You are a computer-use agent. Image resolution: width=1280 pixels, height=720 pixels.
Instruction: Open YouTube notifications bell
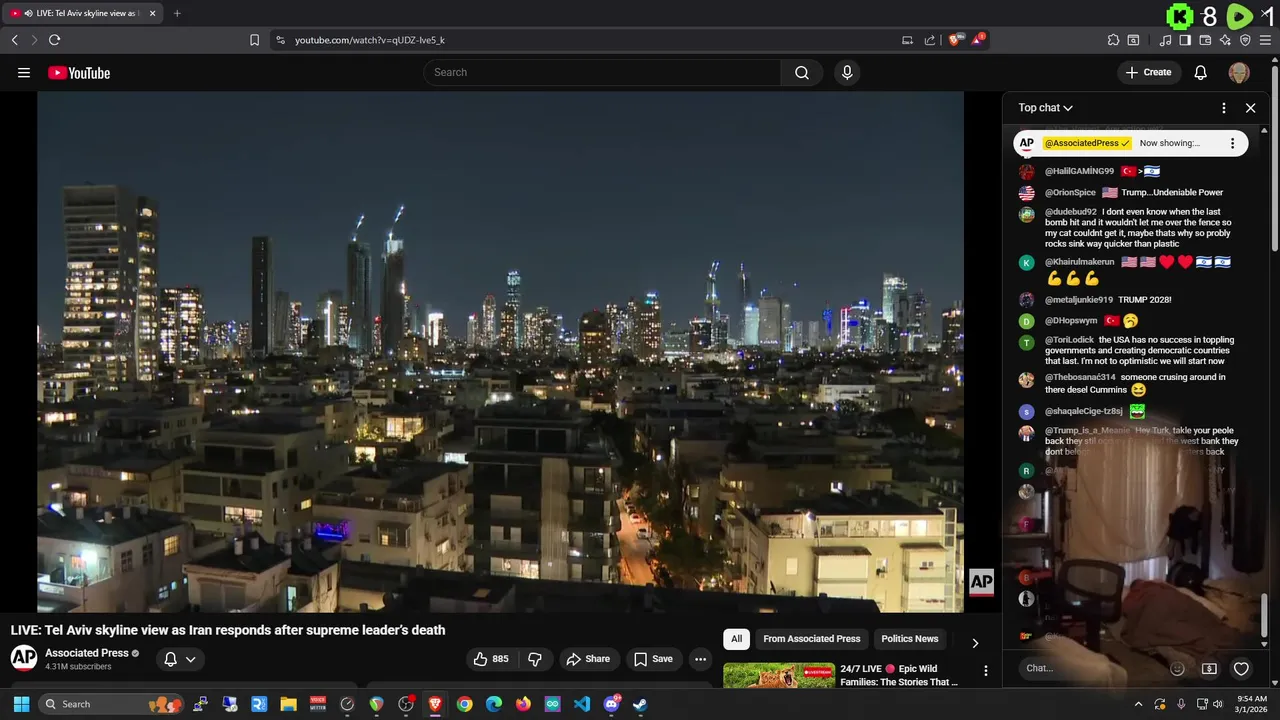[x=1201, y=72]
